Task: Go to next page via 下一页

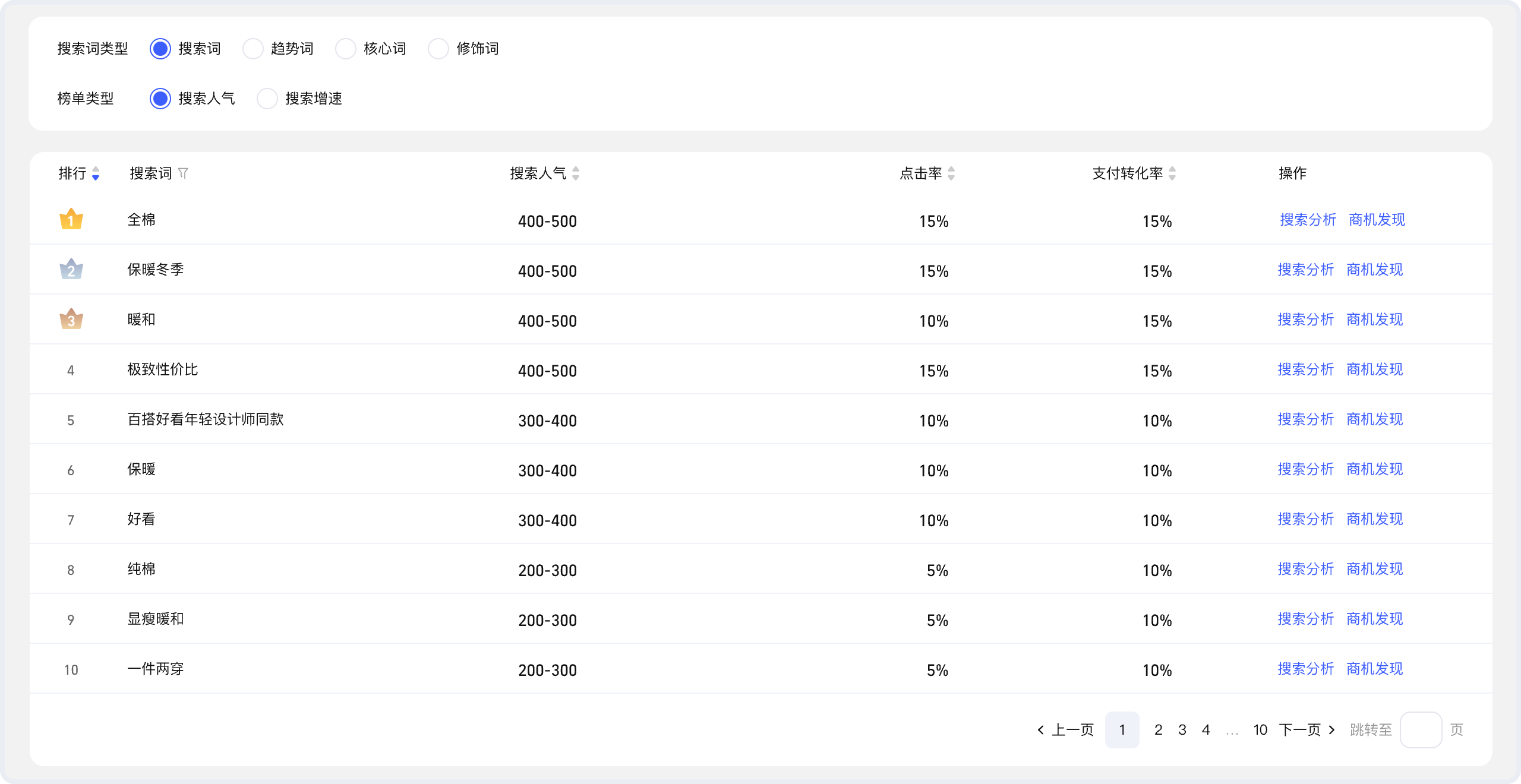Action: (1307, 730)
